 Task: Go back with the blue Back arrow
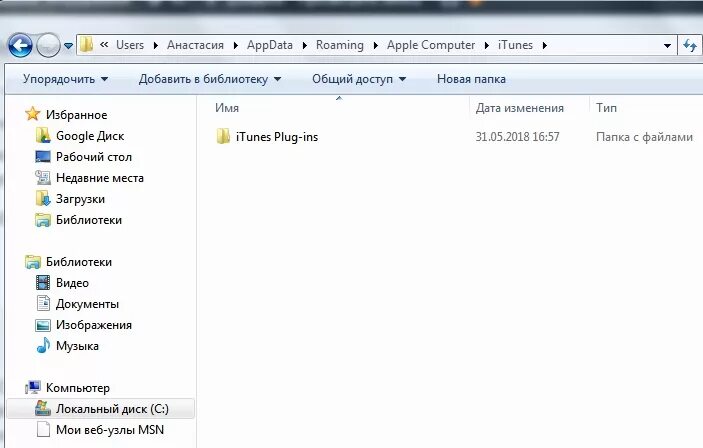20,45
